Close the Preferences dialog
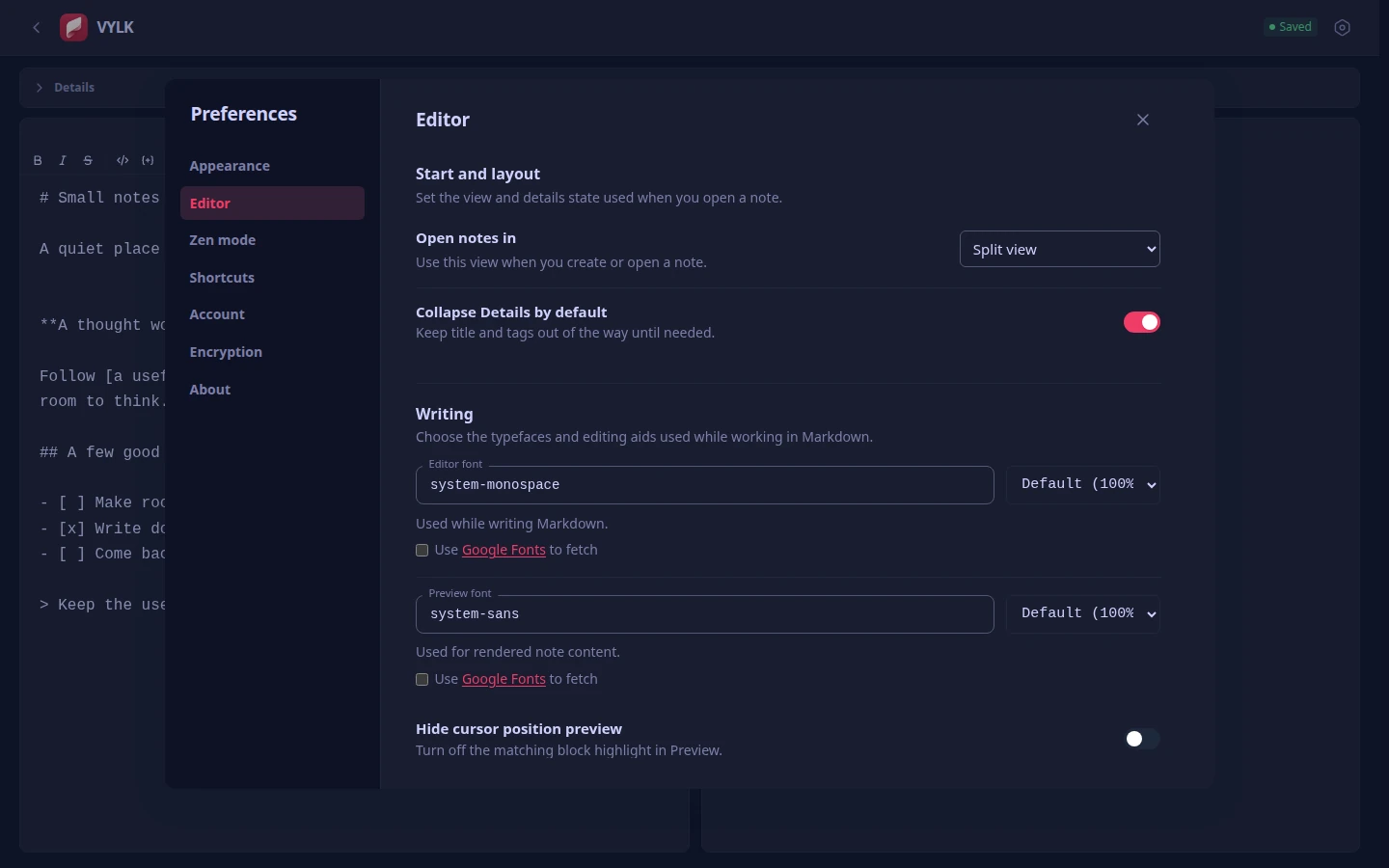The height and width of the screenshot is (868, 1389). coord(1143,120)
